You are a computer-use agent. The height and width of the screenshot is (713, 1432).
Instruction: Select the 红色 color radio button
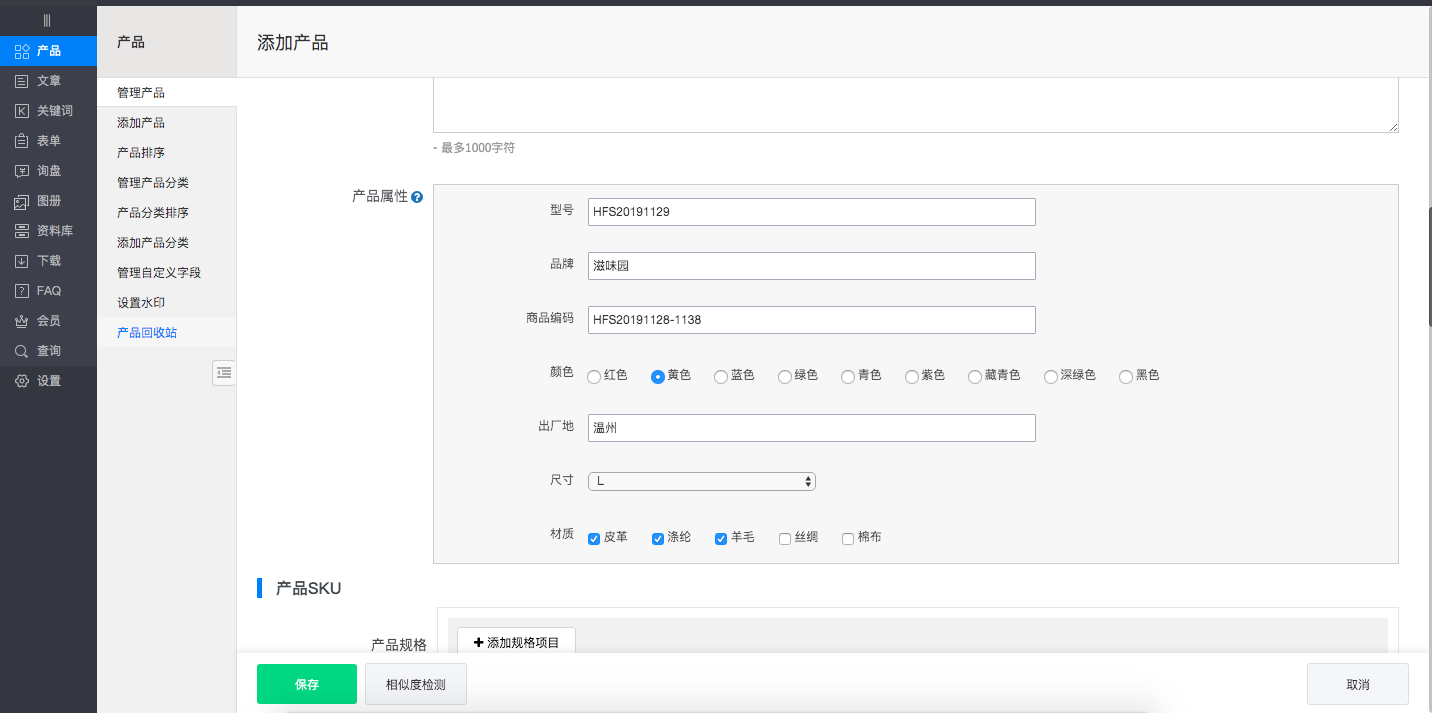tap(594, 377)
